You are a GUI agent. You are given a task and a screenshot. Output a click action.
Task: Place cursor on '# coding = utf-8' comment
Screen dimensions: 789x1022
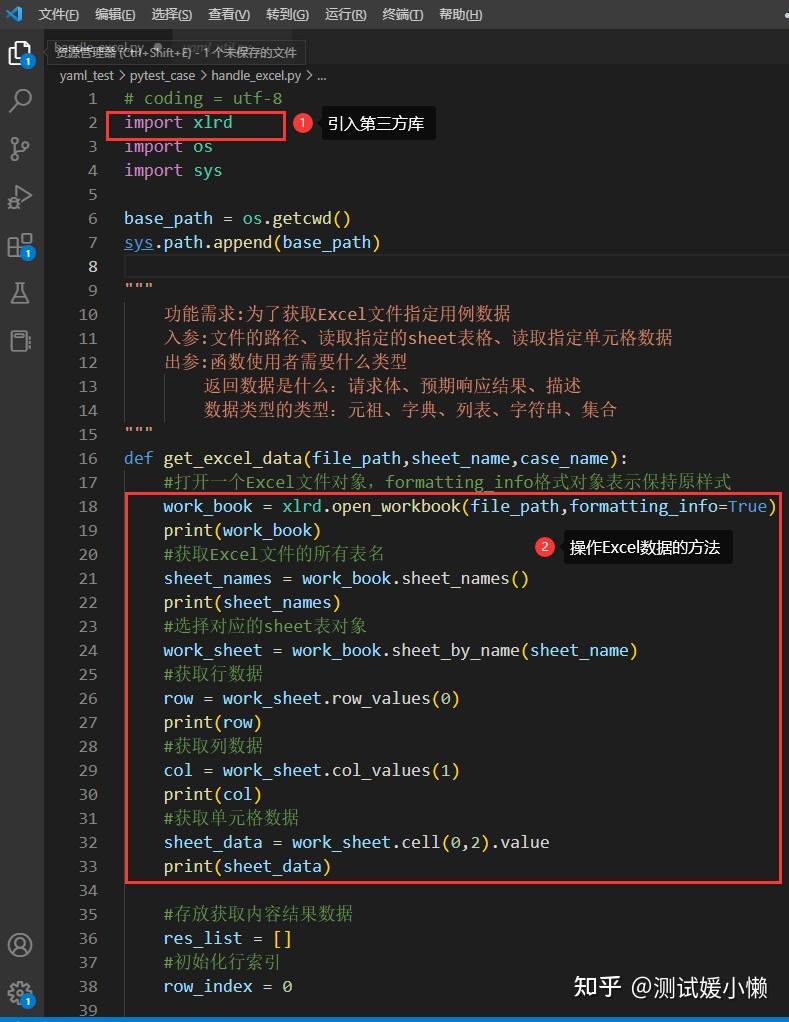pyautogui.click(x=203, y=98)
